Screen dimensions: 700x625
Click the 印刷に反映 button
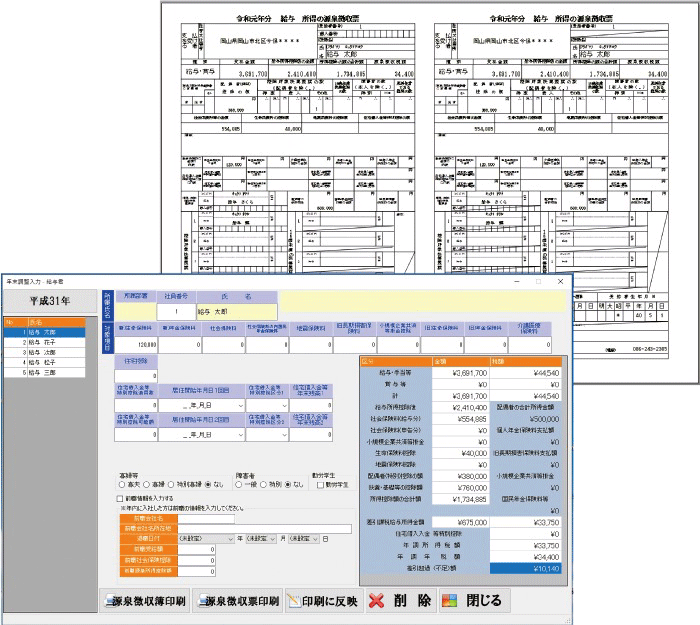coord(324,600)
